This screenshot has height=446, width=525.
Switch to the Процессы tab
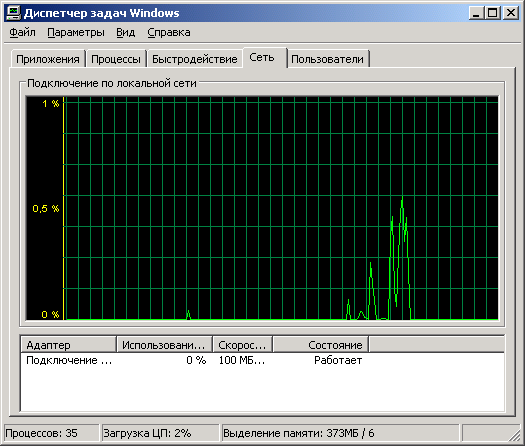[x=116, y=59]
